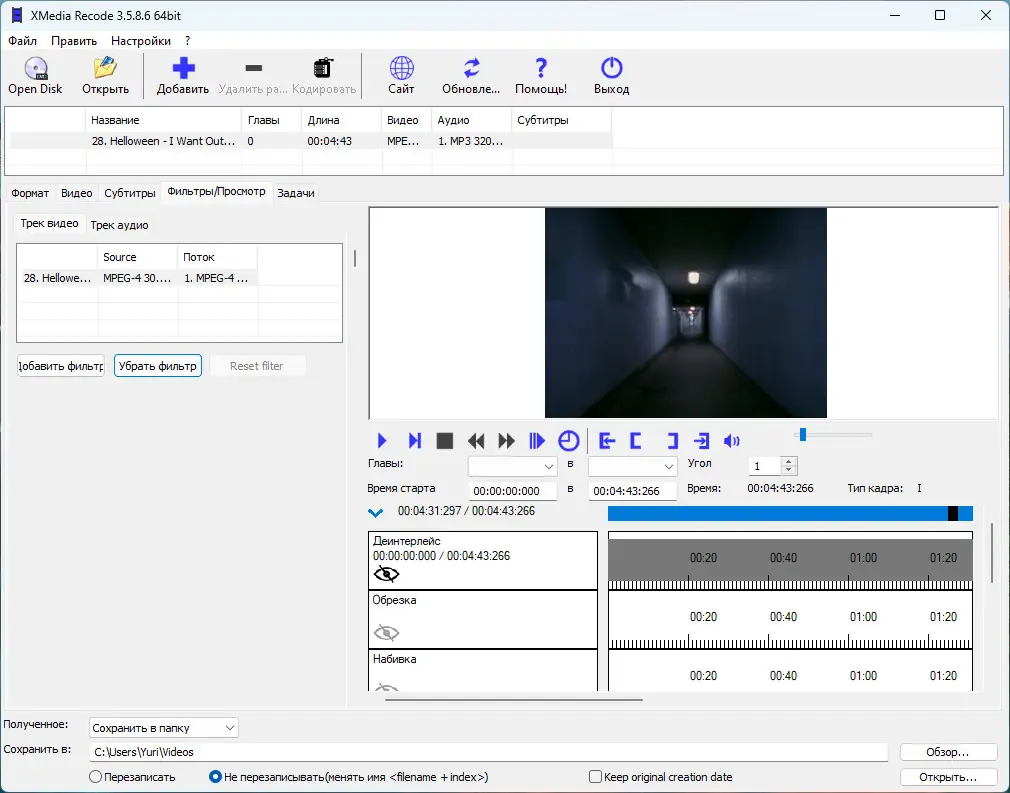Toggle Обрезка filter visibility eye
This screenshot has height=793, width=1010.
point(386,632)
